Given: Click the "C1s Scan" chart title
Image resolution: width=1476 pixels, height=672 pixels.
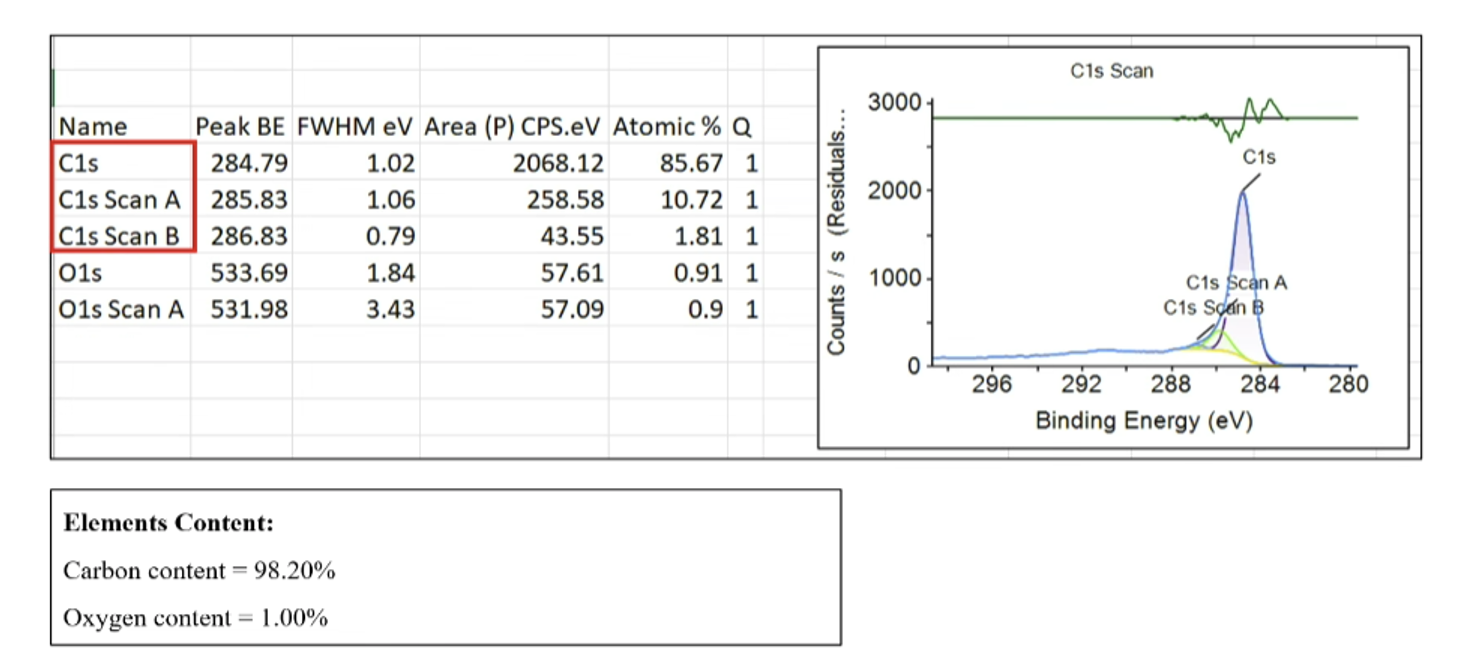Looking at the screenshot, I should point(1111,71).
